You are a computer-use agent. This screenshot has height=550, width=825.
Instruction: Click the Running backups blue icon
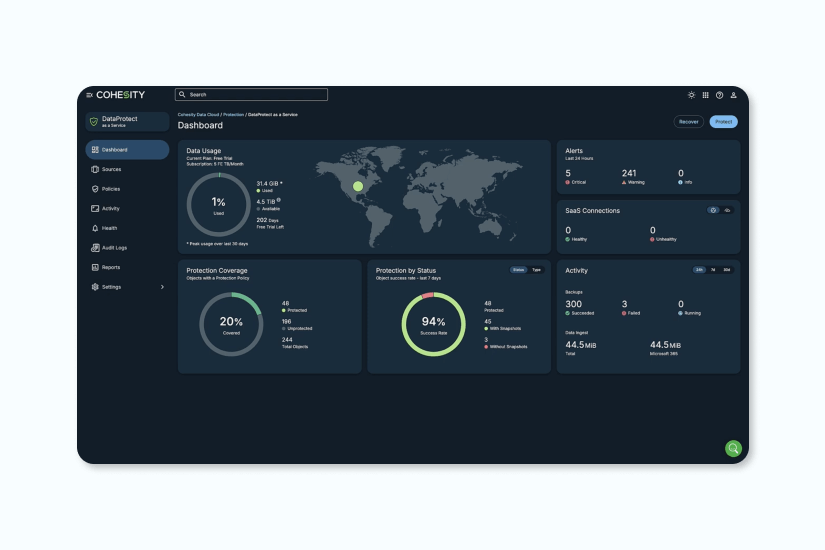coord(680,313)
